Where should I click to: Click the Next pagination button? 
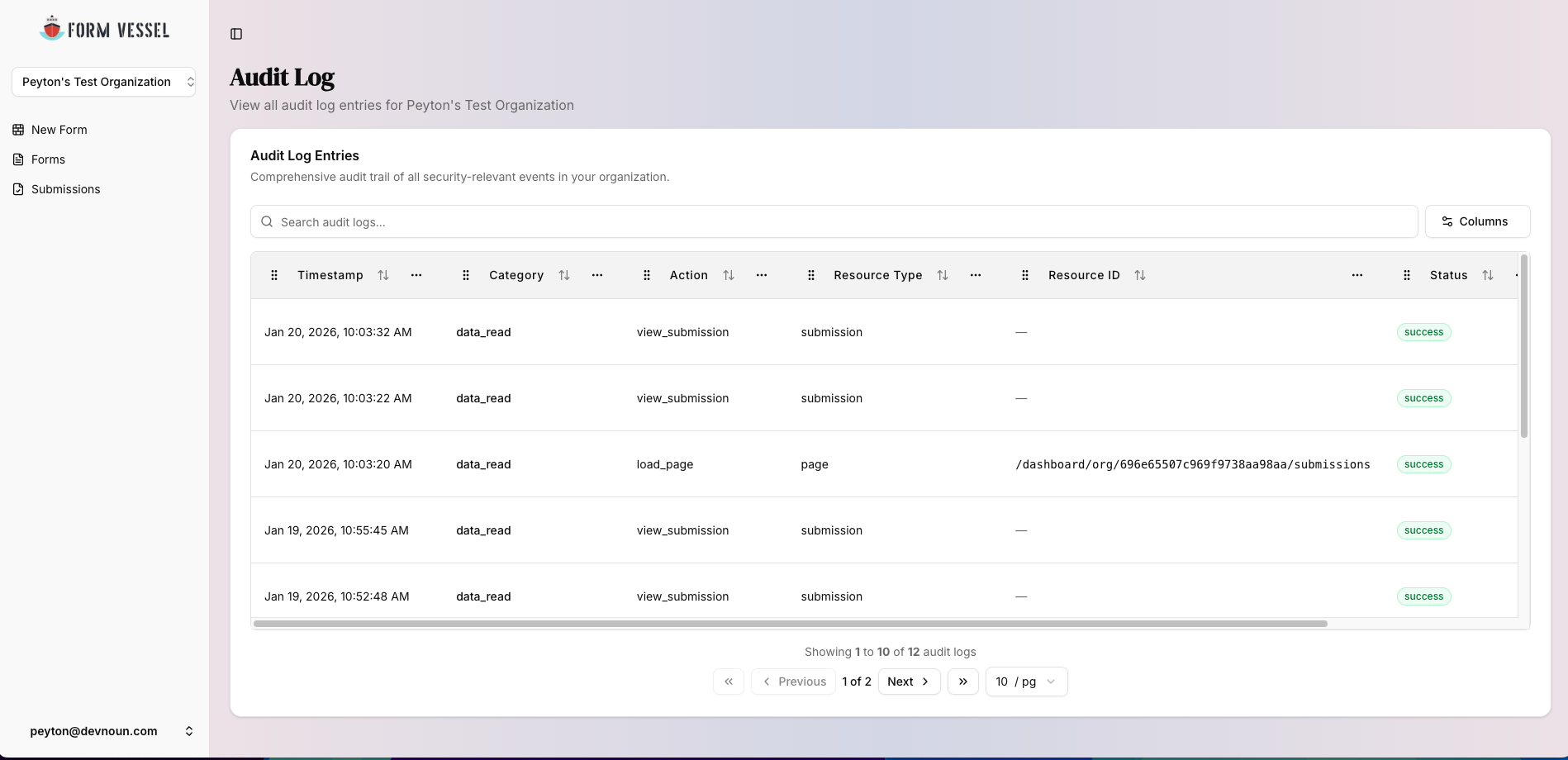click(908, 682)
